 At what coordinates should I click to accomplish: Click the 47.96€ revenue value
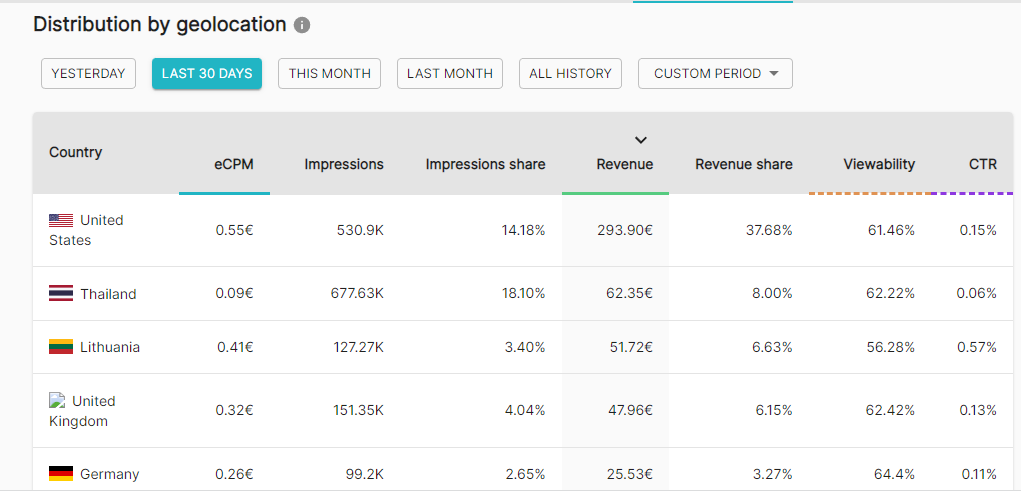(x=629, y=411)
